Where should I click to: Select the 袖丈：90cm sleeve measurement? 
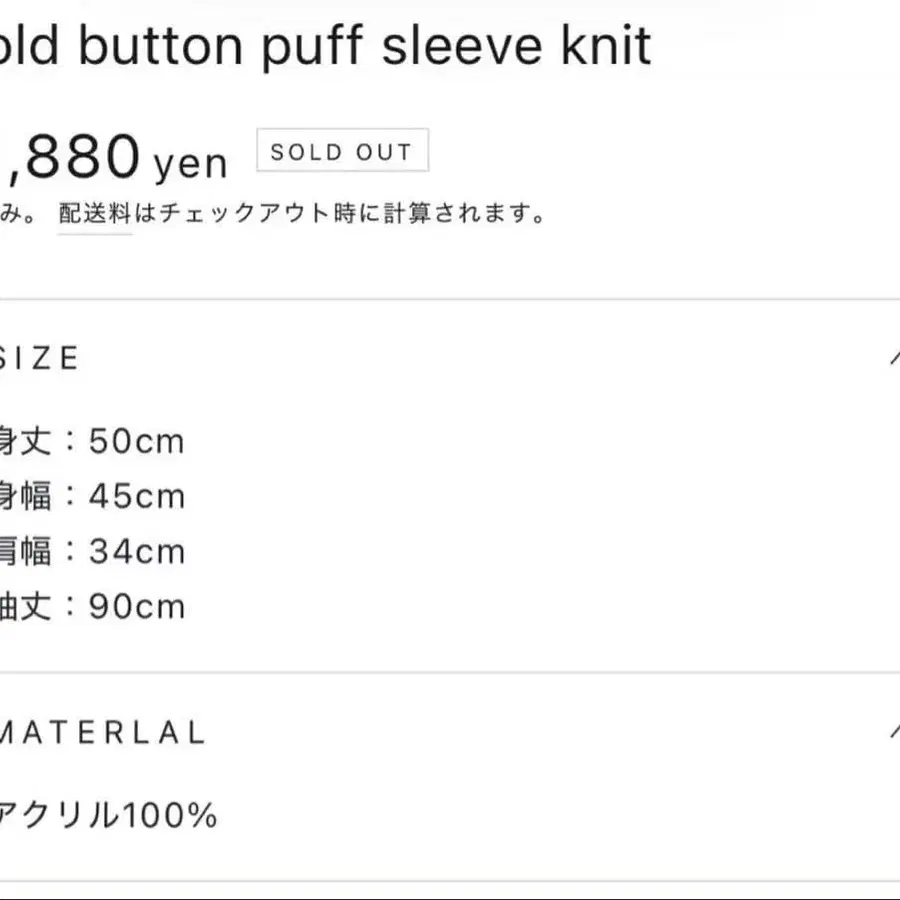click(x=93, y=606)
